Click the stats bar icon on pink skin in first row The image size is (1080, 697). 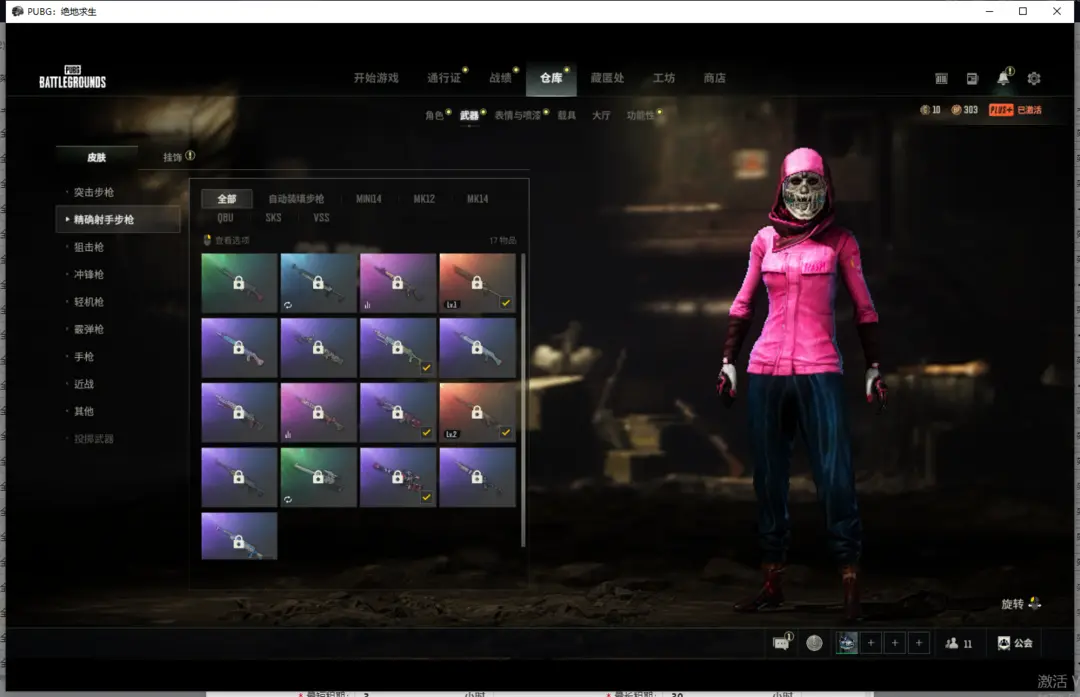pyautogui.click(x=367, y=304)
